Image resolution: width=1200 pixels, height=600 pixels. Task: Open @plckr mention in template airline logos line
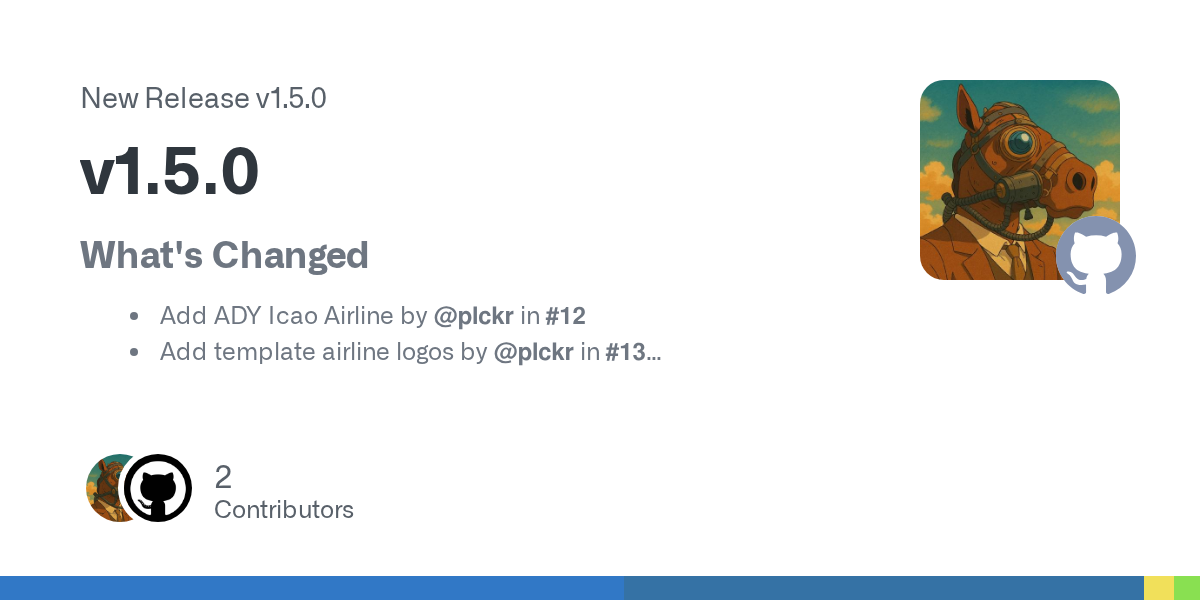534,351
